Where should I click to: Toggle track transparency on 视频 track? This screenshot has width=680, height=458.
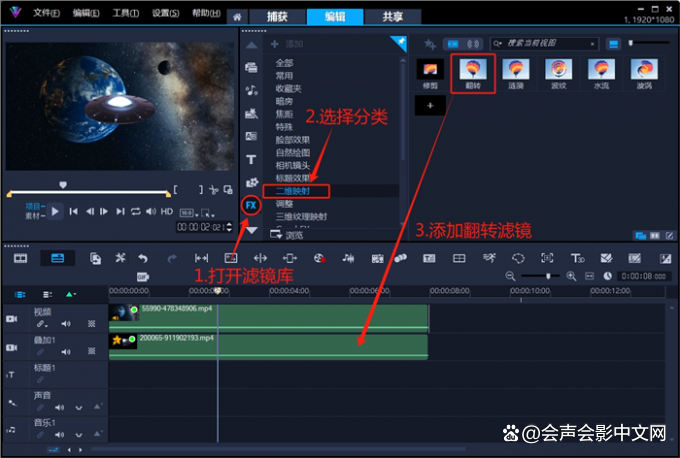(92, 324)
